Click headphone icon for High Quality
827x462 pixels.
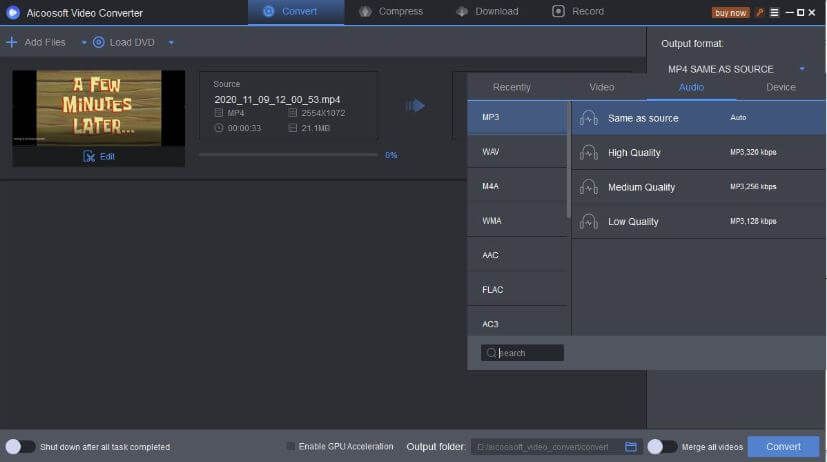coord(589,152)
